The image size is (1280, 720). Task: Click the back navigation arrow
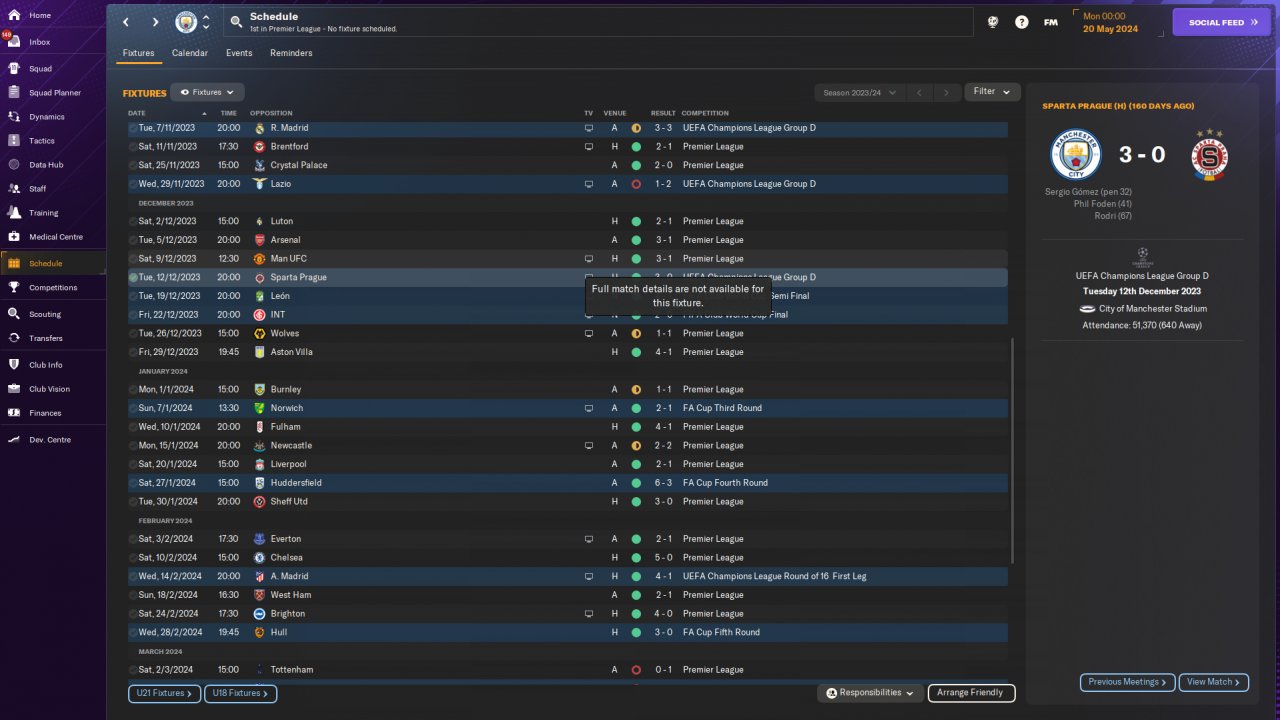pos(126,22)
